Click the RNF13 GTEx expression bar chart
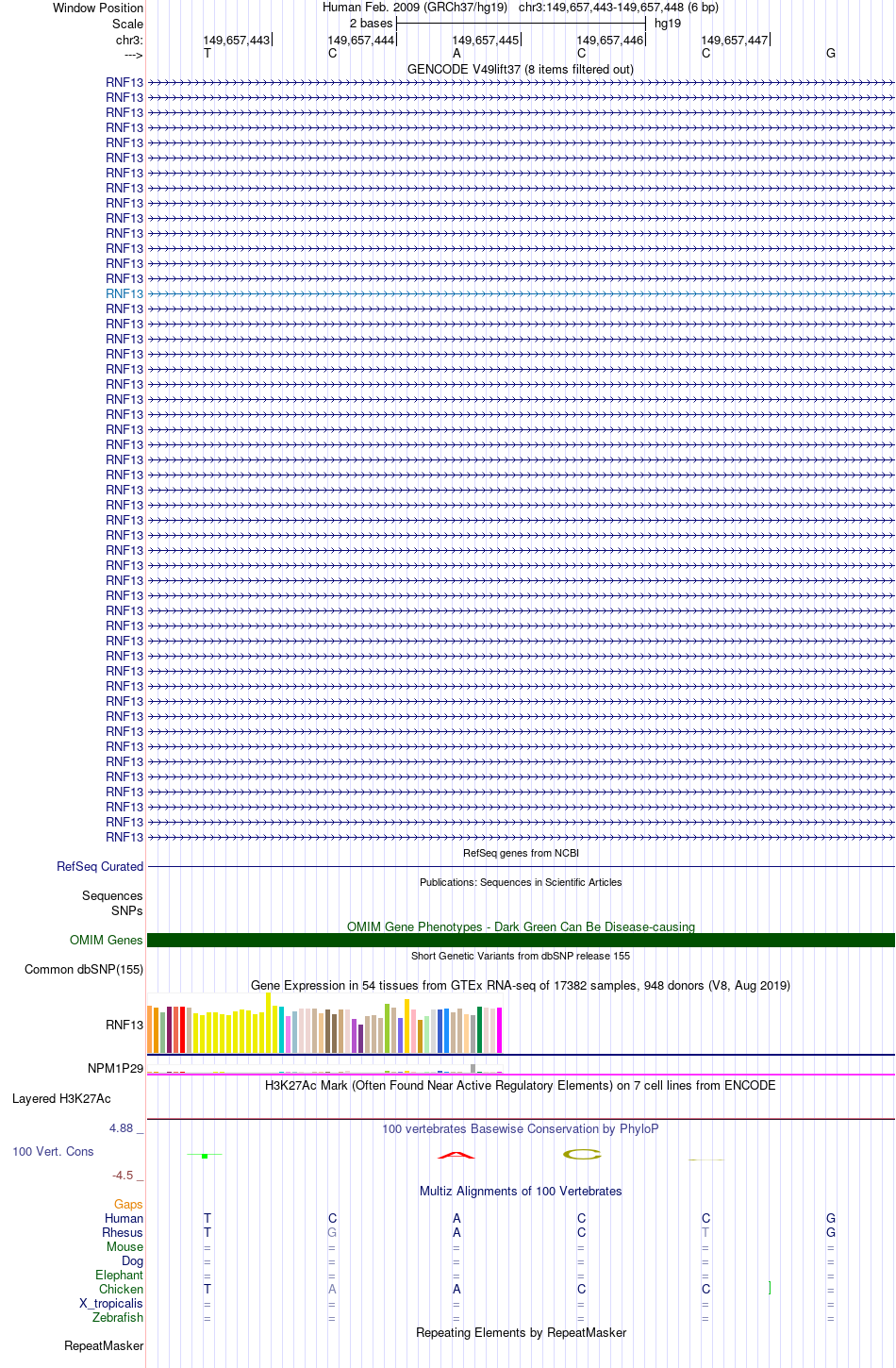This screenshot has height=1368, width=896. pos(324,1023)
